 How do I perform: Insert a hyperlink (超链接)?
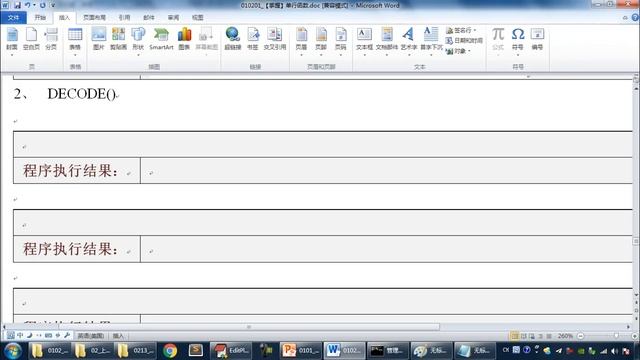(x=233, y=39)
